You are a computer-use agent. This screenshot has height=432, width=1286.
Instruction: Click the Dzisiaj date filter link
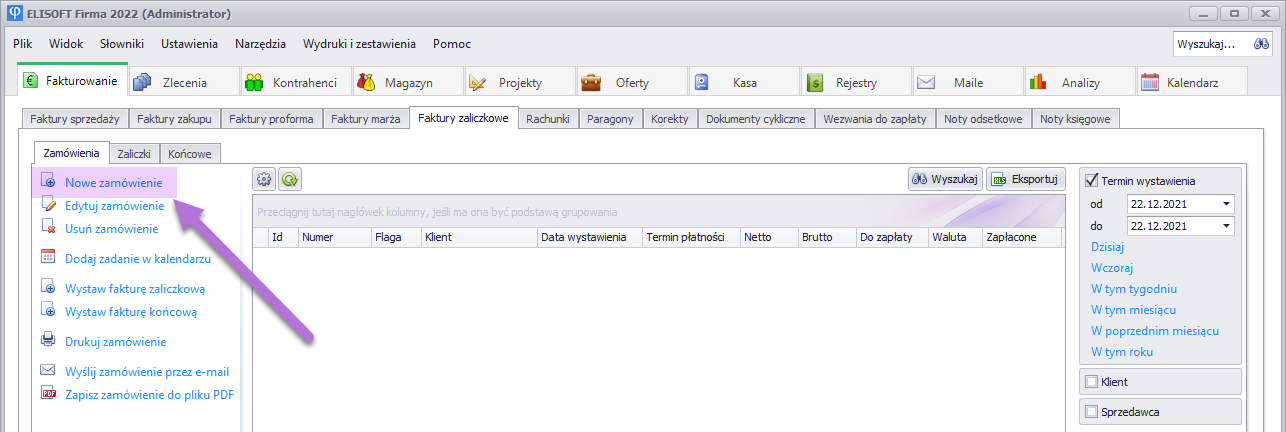[x=1108, y=247]
